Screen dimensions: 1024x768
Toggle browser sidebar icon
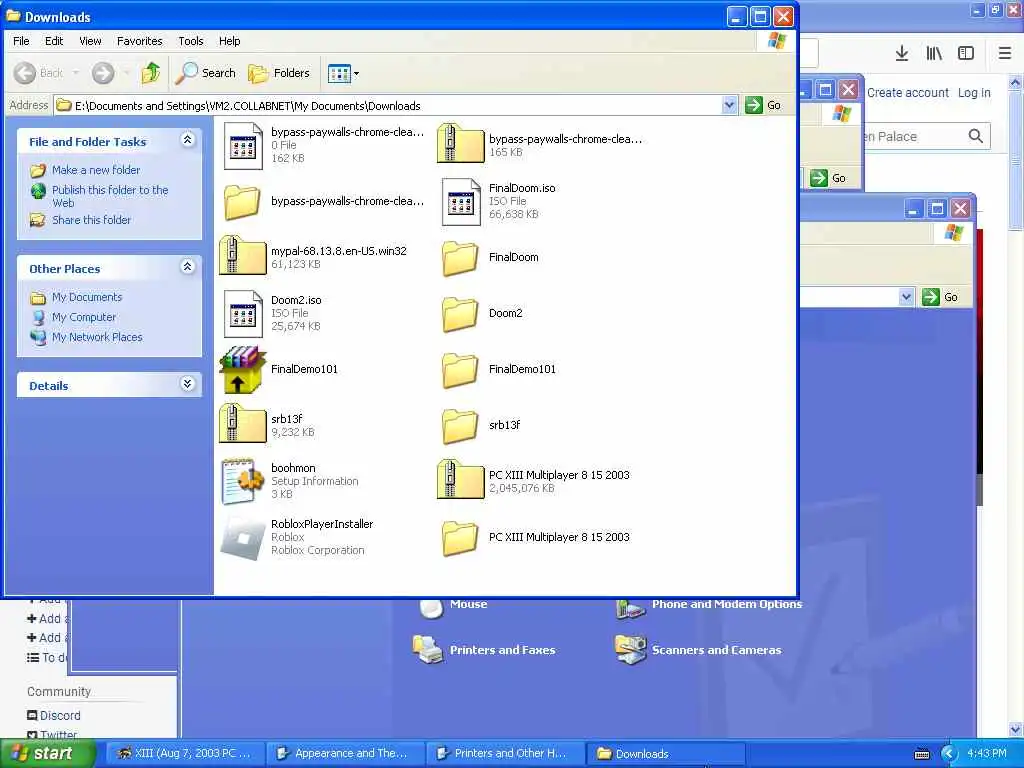pyautogui.click(x=966, y=54)
